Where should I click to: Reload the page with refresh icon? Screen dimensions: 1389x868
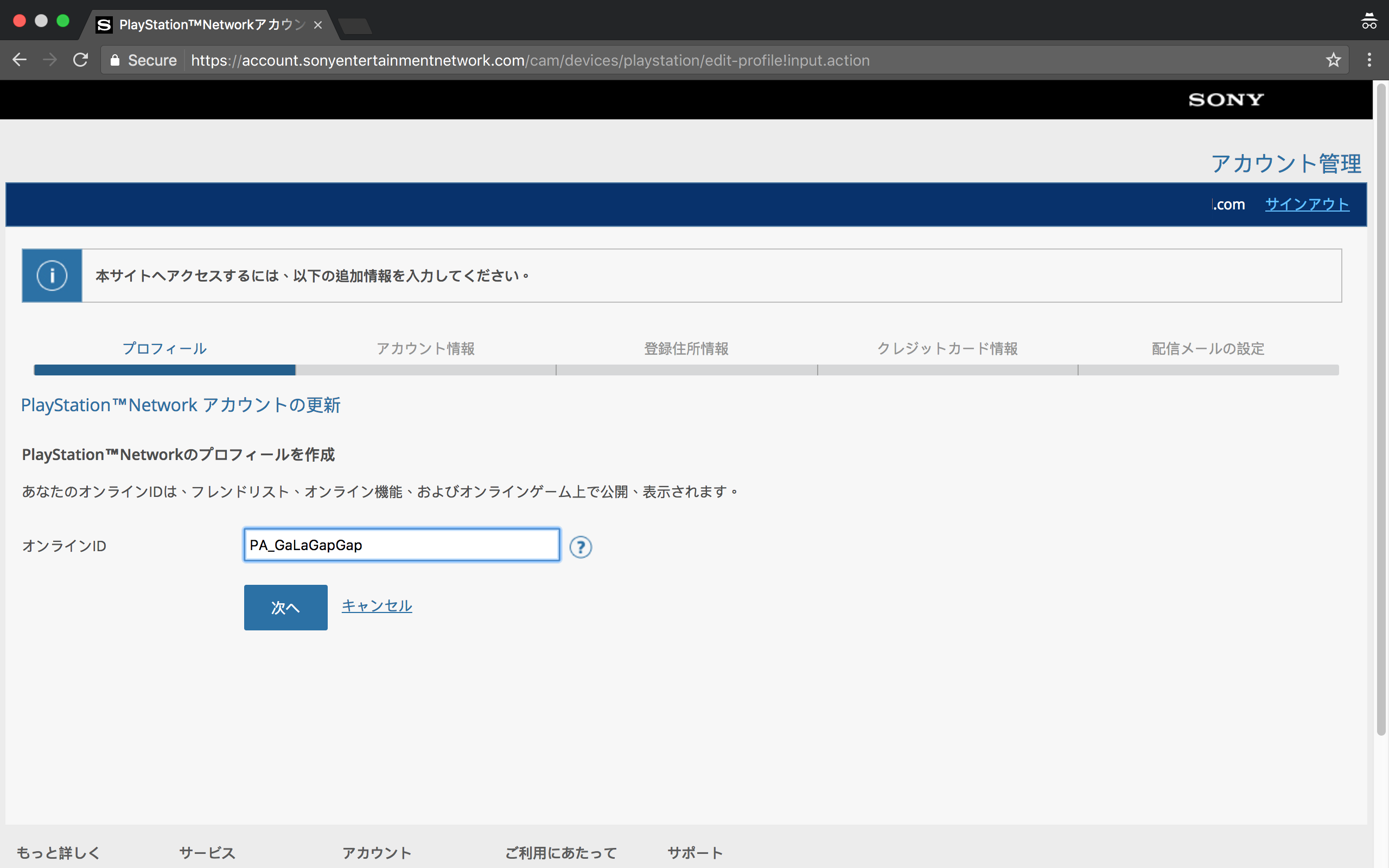coord(80,60)
